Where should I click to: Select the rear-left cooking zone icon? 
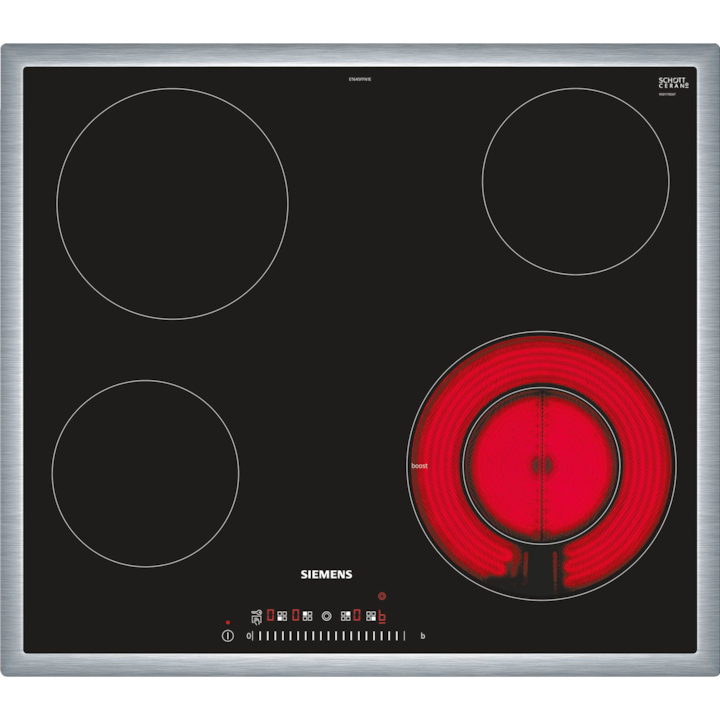tap(307, 616)
